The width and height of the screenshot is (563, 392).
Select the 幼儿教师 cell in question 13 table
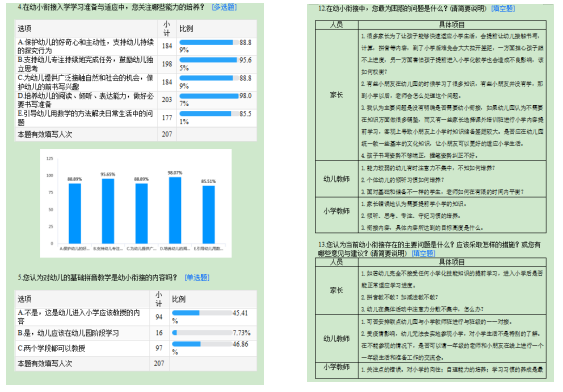[x=337, y=339]
